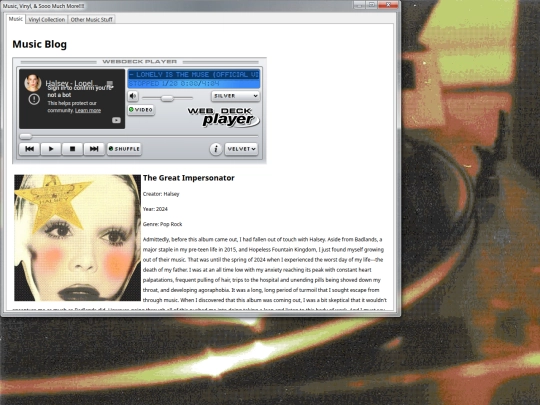Skip to previous track in Webdeck Player

point(30,149)
